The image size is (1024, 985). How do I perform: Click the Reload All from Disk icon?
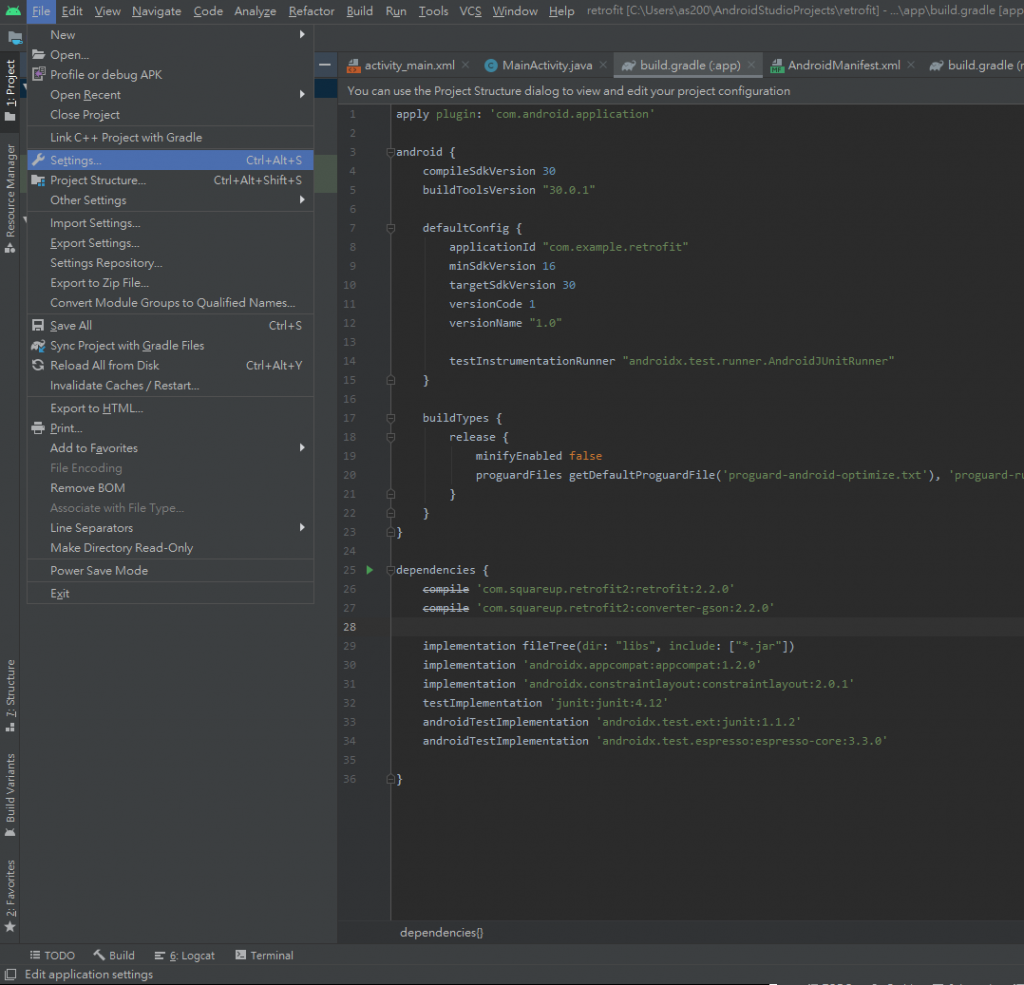click(39, 365)
